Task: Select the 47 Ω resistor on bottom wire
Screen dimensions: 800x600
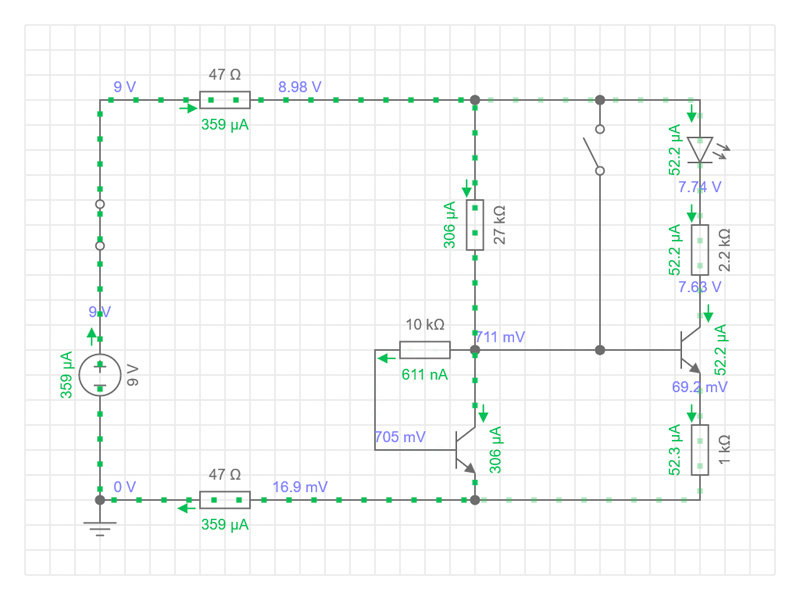Action: tap(225, 499)
